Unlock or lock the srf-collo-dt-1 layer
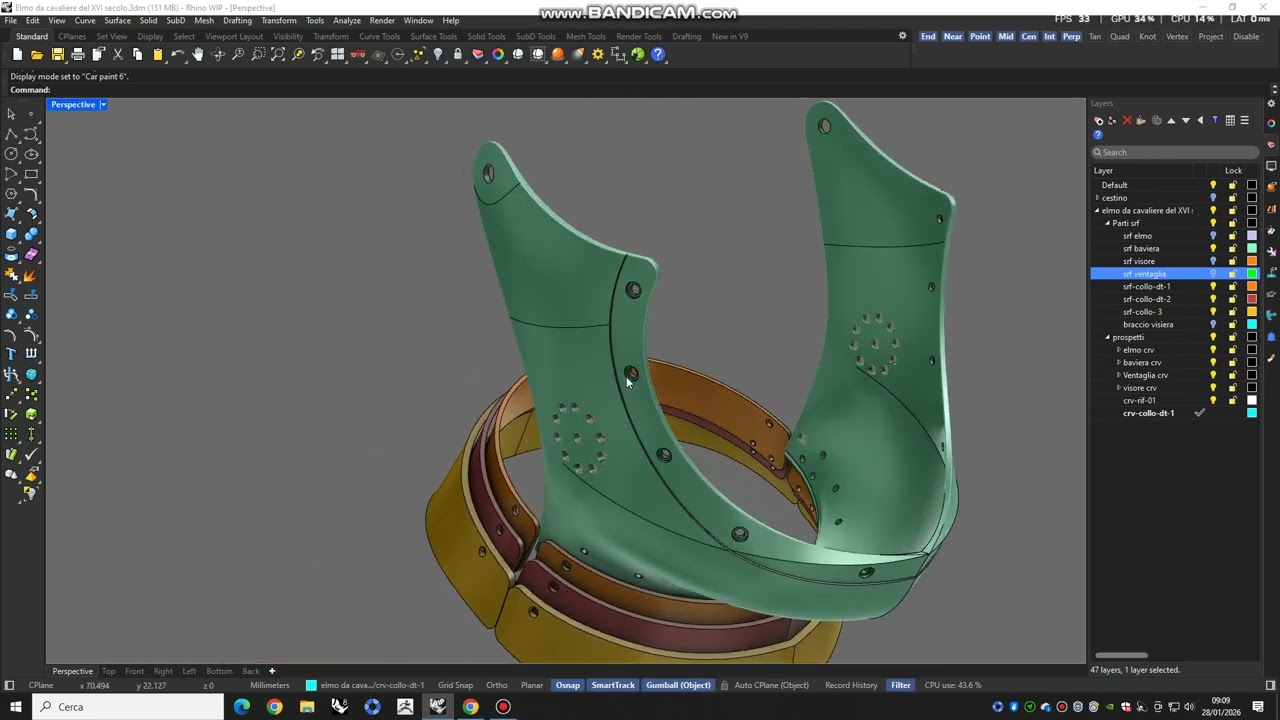This screenshot has height=720, width=1280. pyautogui.click(x=1232, y=287)
